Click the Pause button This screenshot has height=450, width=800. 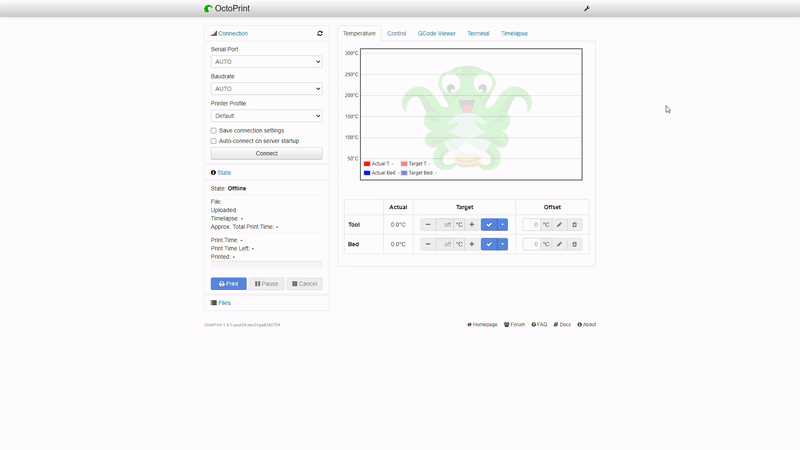click(266, 284)
